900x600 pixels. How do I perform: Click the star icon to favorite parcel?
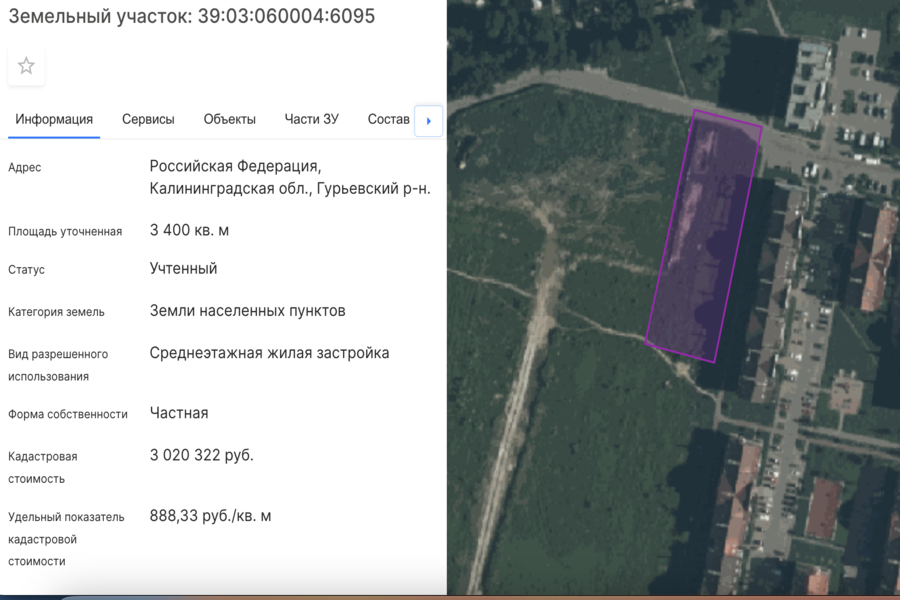[x=25, y=66]
